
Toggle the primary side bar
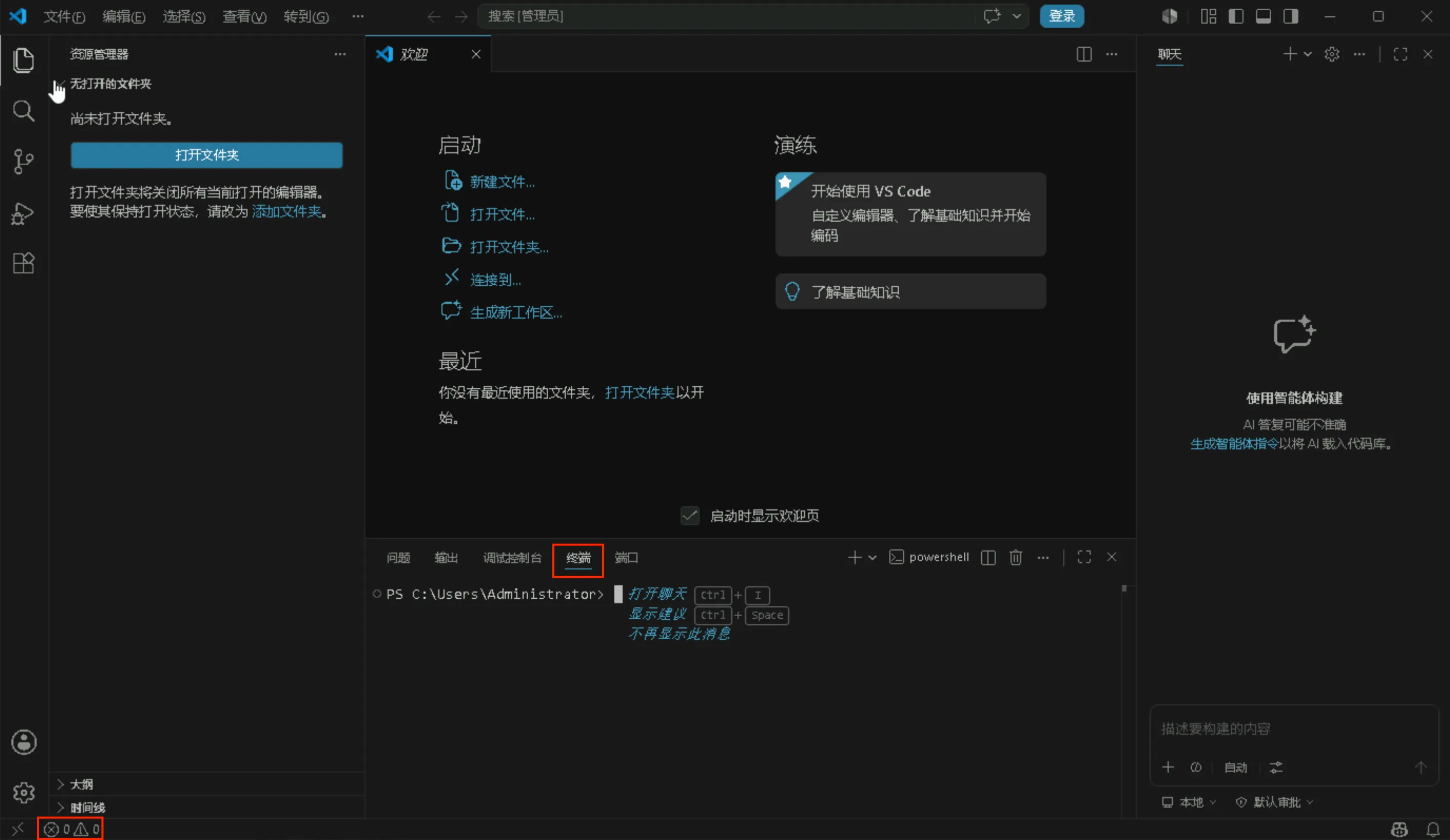[1236, 16]
